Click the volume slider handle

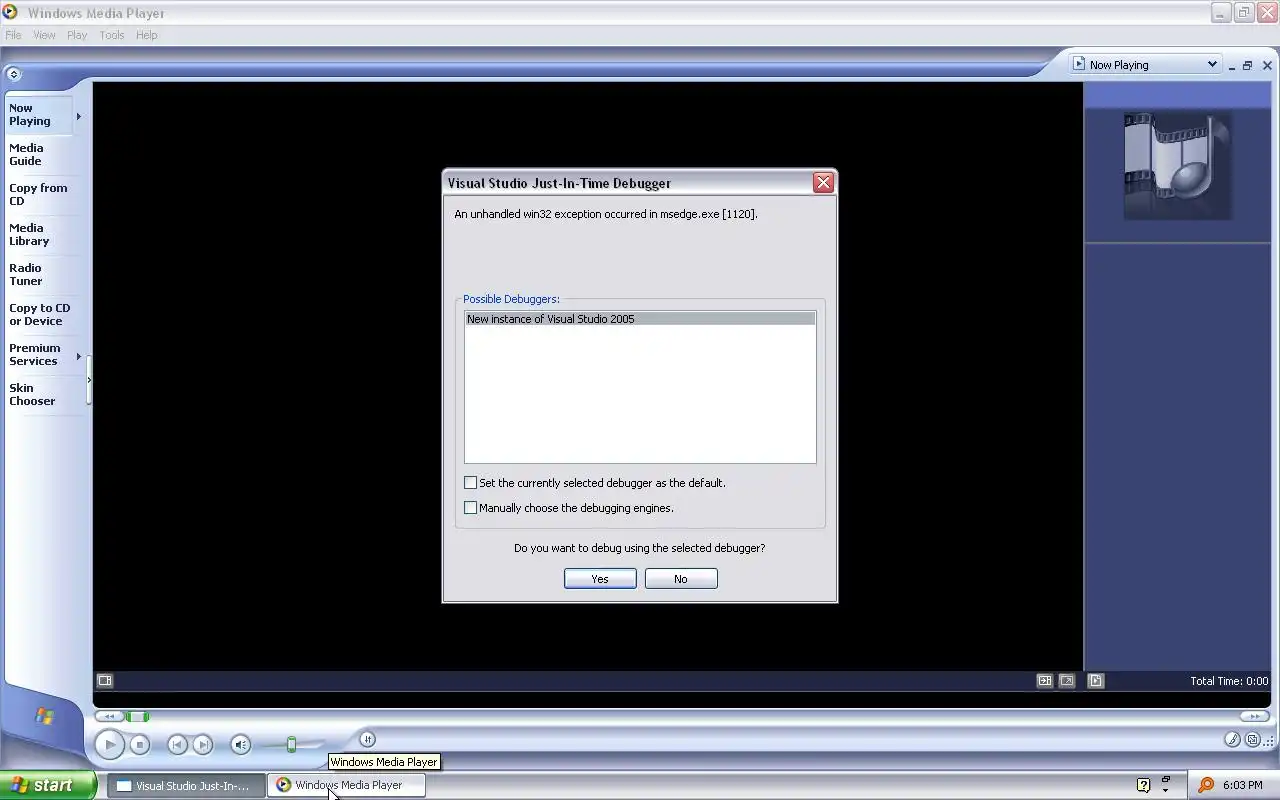coord(291,744)
